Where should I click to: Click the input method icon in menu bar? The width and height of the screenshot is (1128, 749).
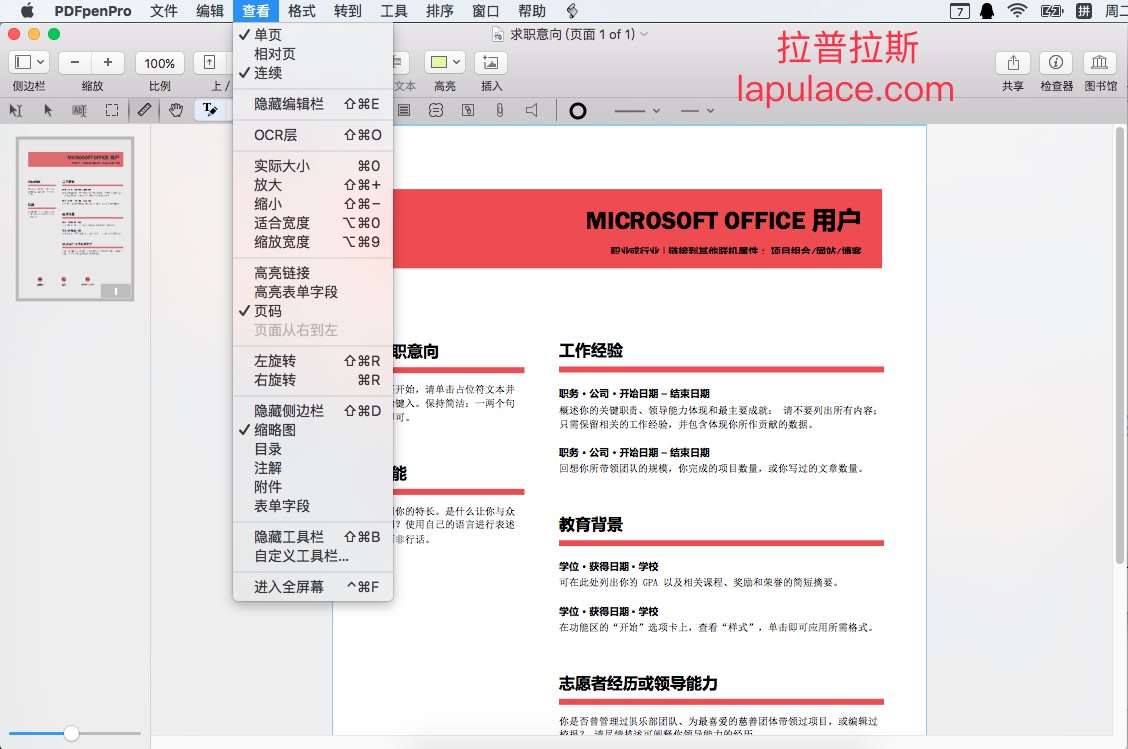pyautogui.click(x=1083, y=11)
